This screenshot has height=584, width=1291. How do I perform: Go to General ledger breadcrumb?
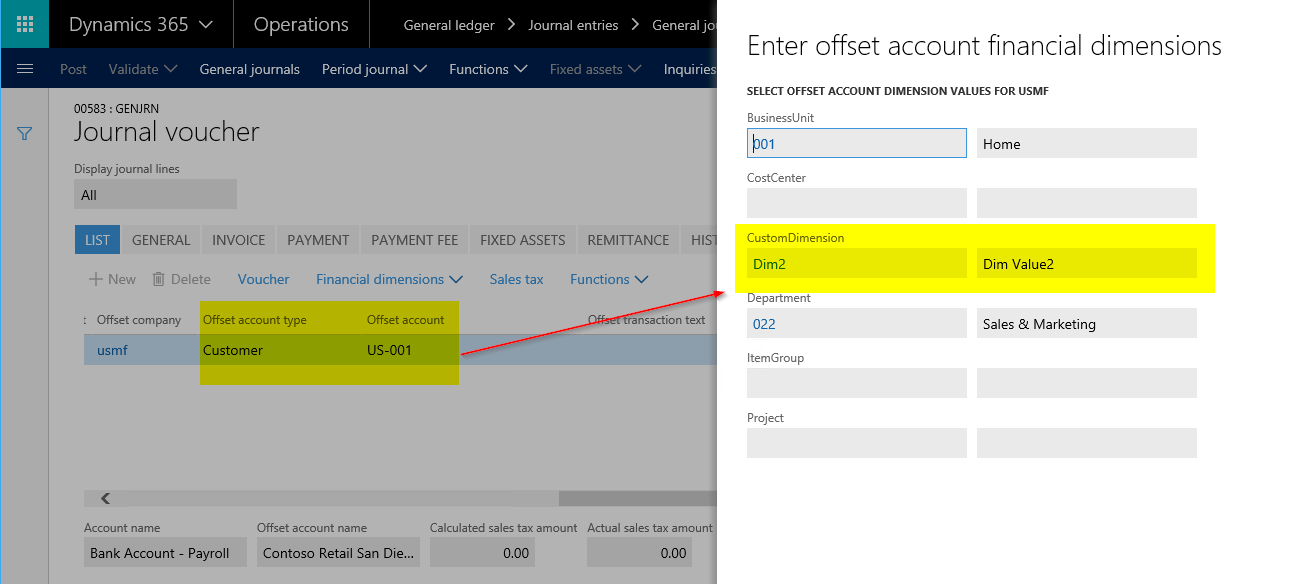448,25
